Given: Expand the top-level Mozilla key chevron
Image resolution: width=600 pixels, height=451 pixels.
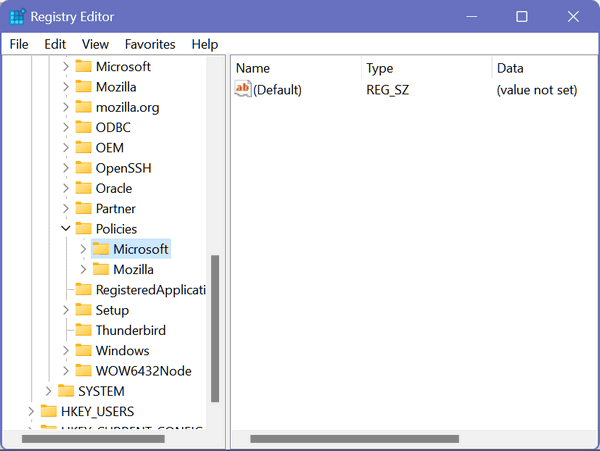Looking at the screenshot, I should pyautogui.click(x=66, y=87).
